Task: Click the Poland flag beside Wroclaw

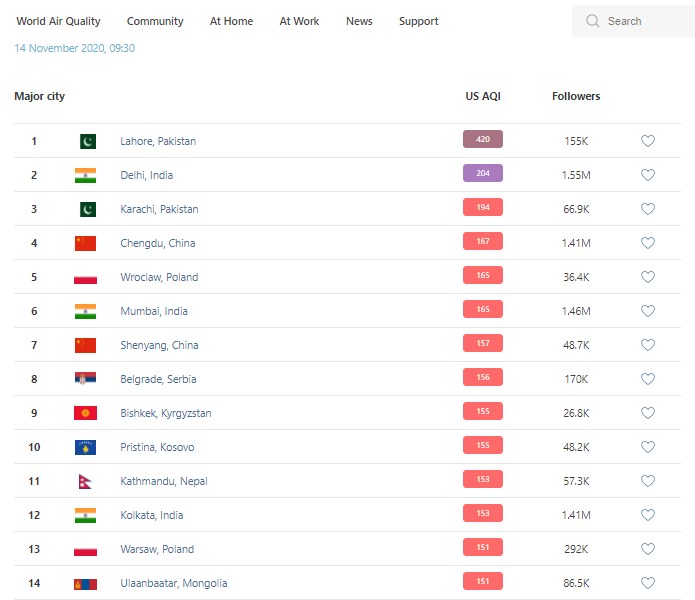Action: point(86,277)
